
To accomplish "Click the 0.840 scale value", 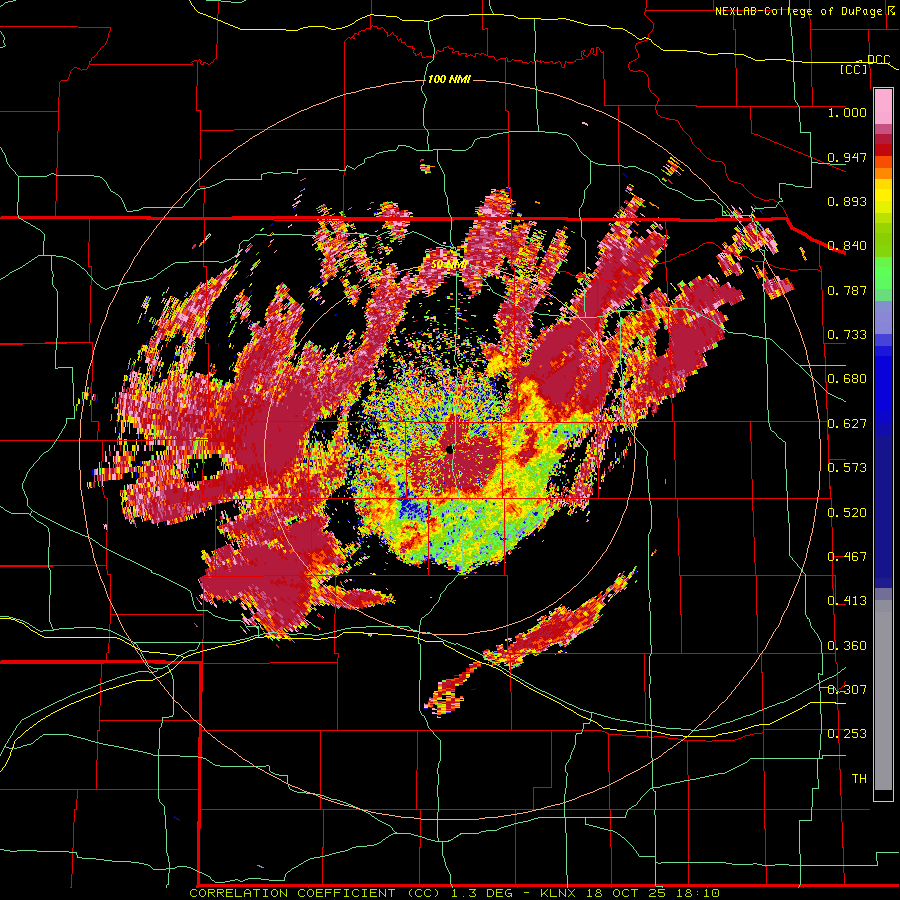I will [847, 246].
